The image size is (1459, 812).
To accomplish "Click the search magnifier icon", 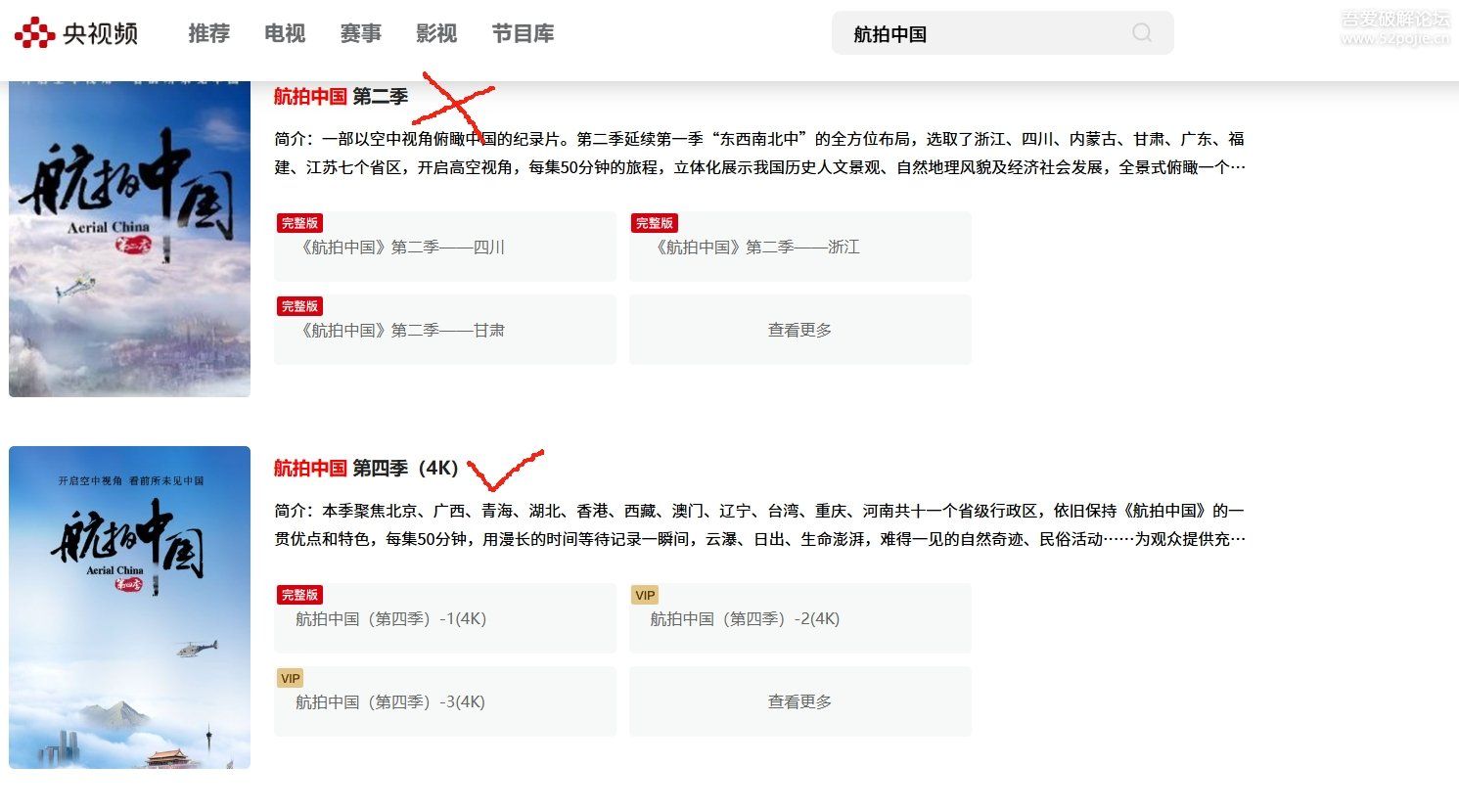I will 1142,33.
